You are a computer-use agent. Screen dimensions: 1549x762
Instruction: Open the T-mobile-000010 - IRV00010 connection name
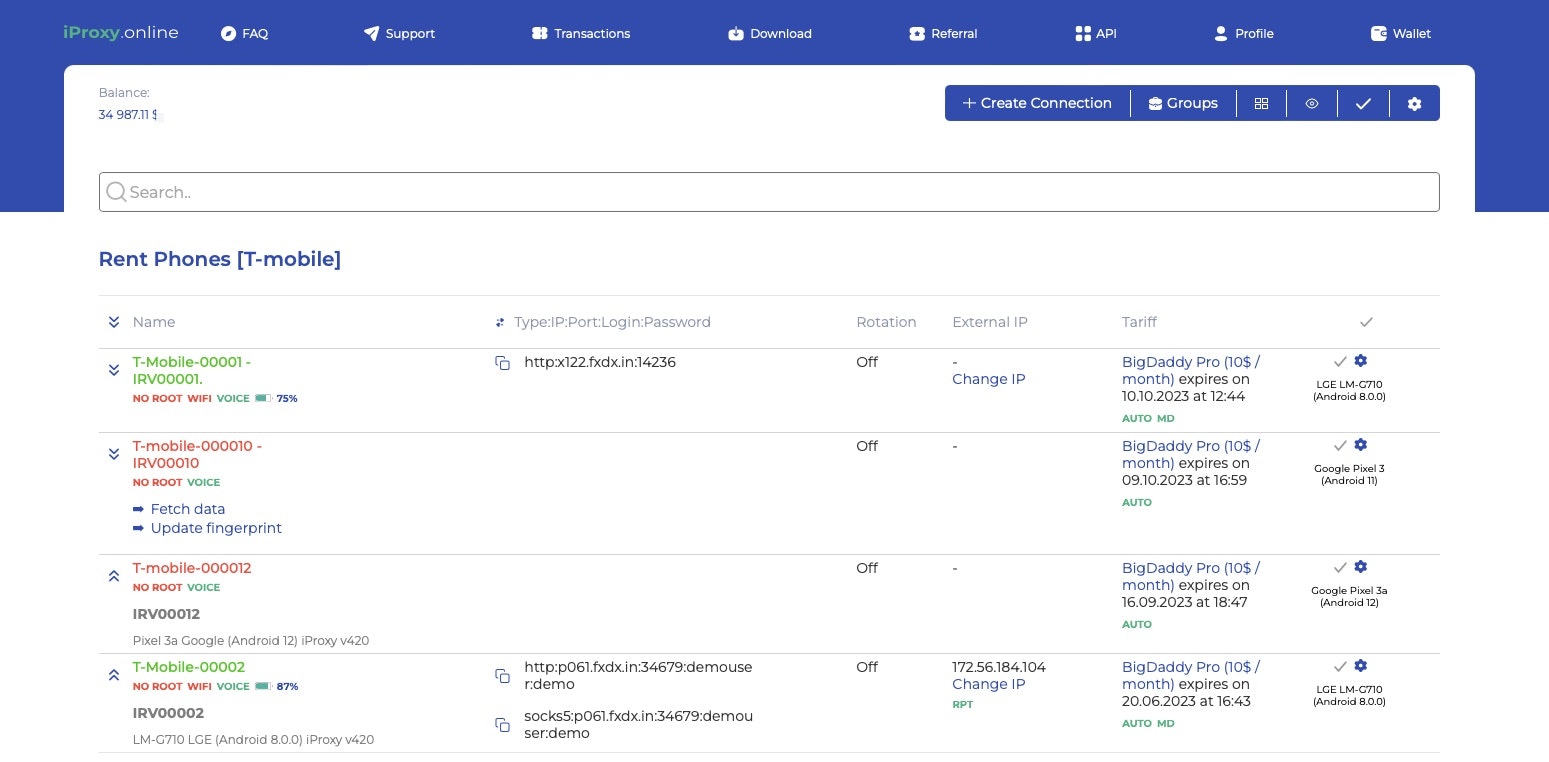pos(197,454)
